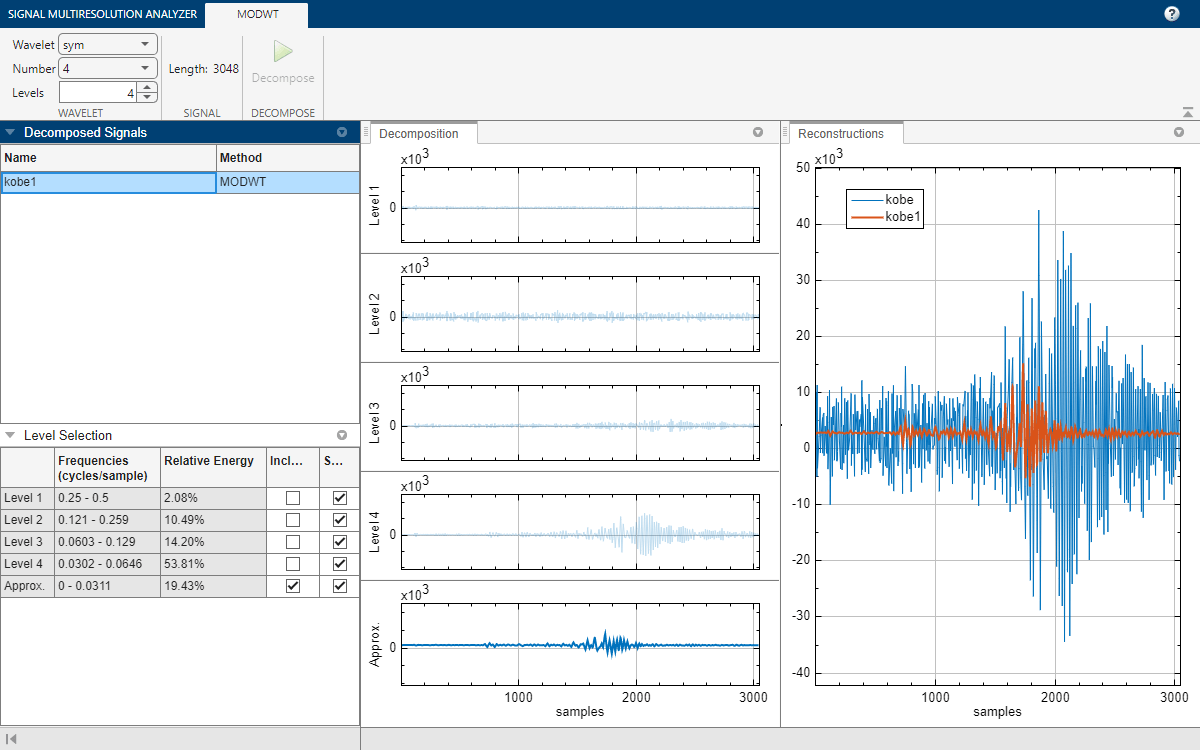
Task: Click the Incl... column header
Action: coord(293,468)
